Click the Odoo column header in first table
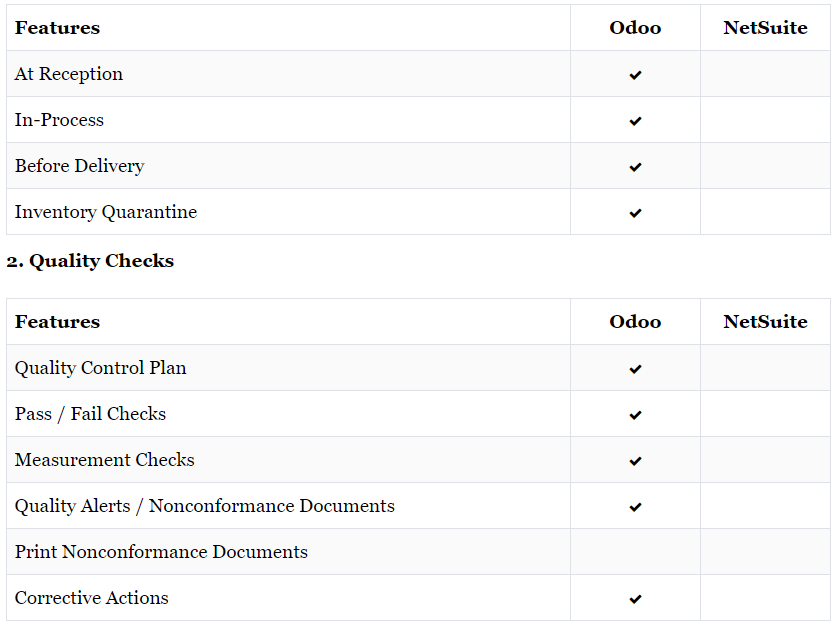This screenshot has width=837, height=625. [x=635, y=28]
